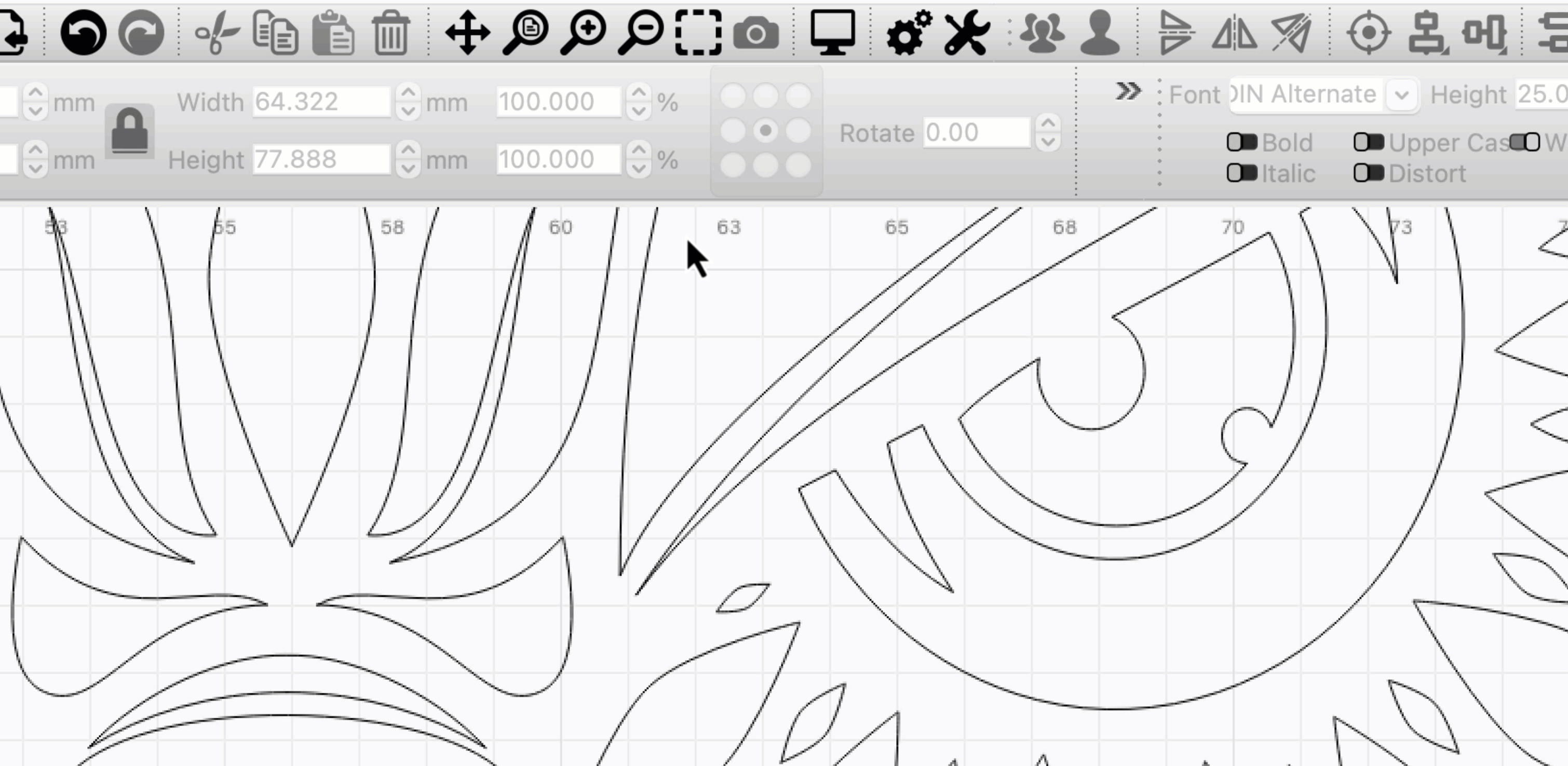Enable the Italic text switch

(x=1242, y=173)
